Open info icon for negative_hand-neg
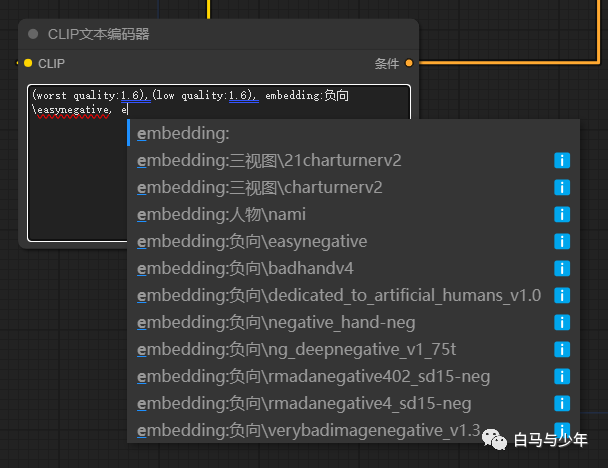The height and width of the screenshot is (468, 608). [x=562, y=322]
